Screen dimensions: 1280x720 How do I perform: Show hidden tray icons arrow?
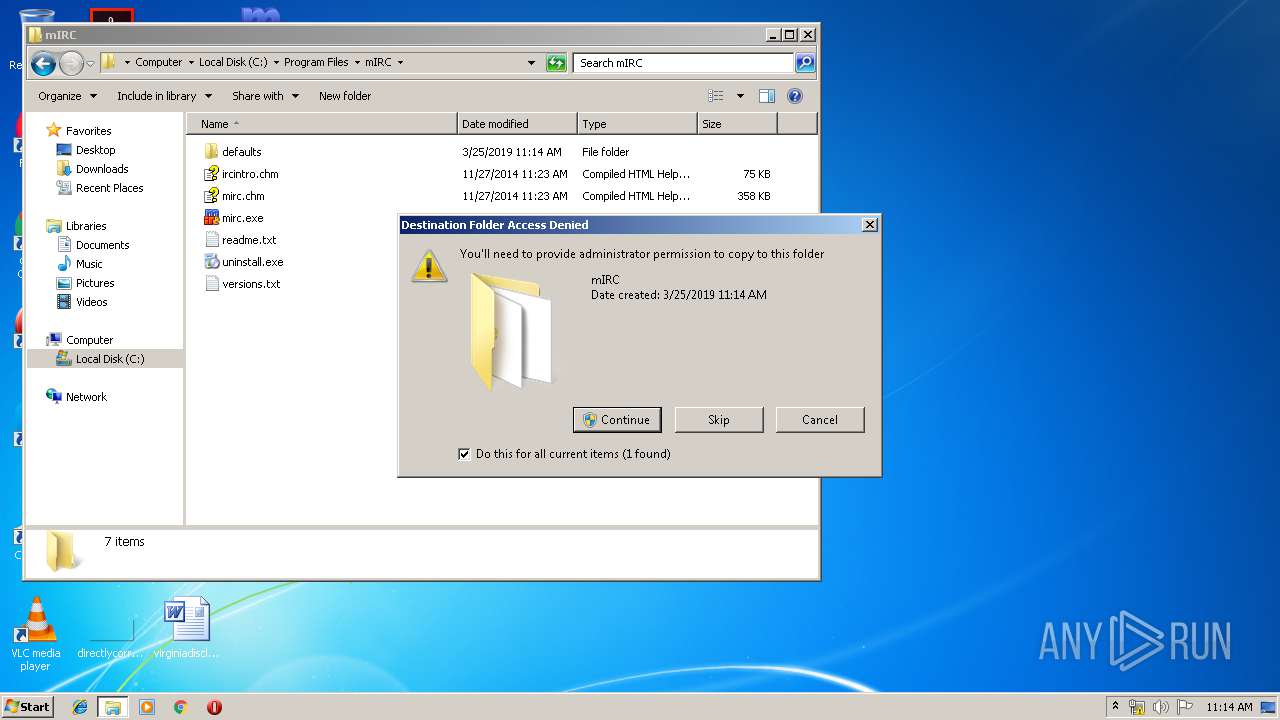pos(1116,707)
